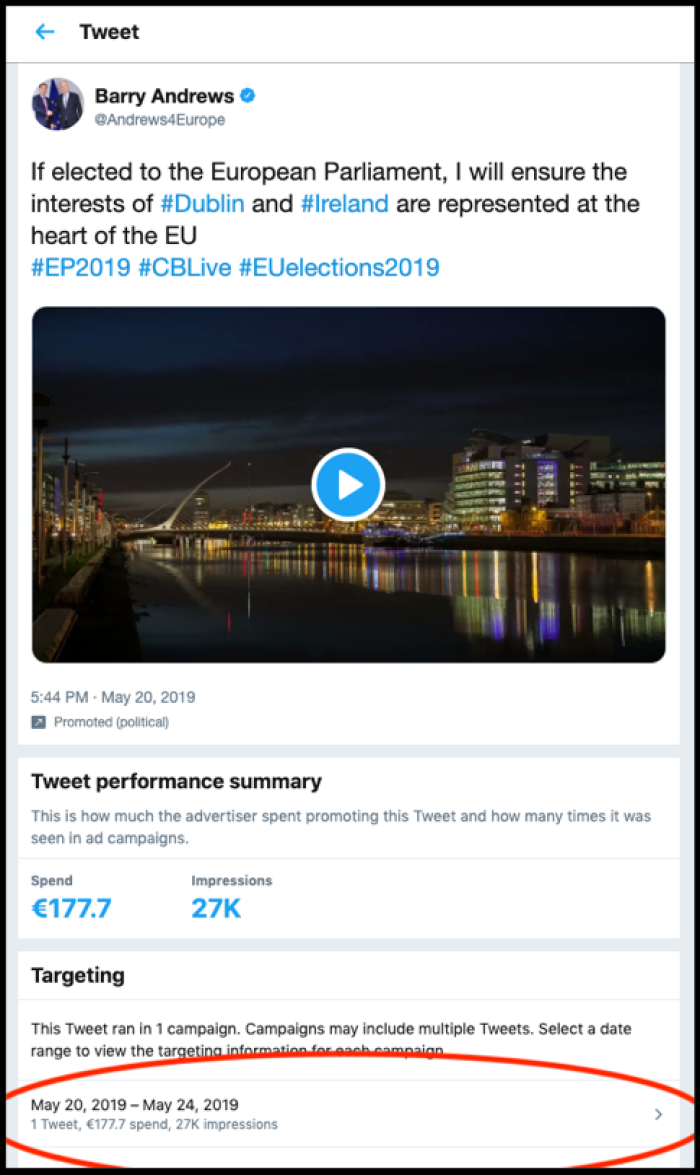The image size is (700, 1175).
Task: Open the #CBLive hashtag
Action: point(184,267)
